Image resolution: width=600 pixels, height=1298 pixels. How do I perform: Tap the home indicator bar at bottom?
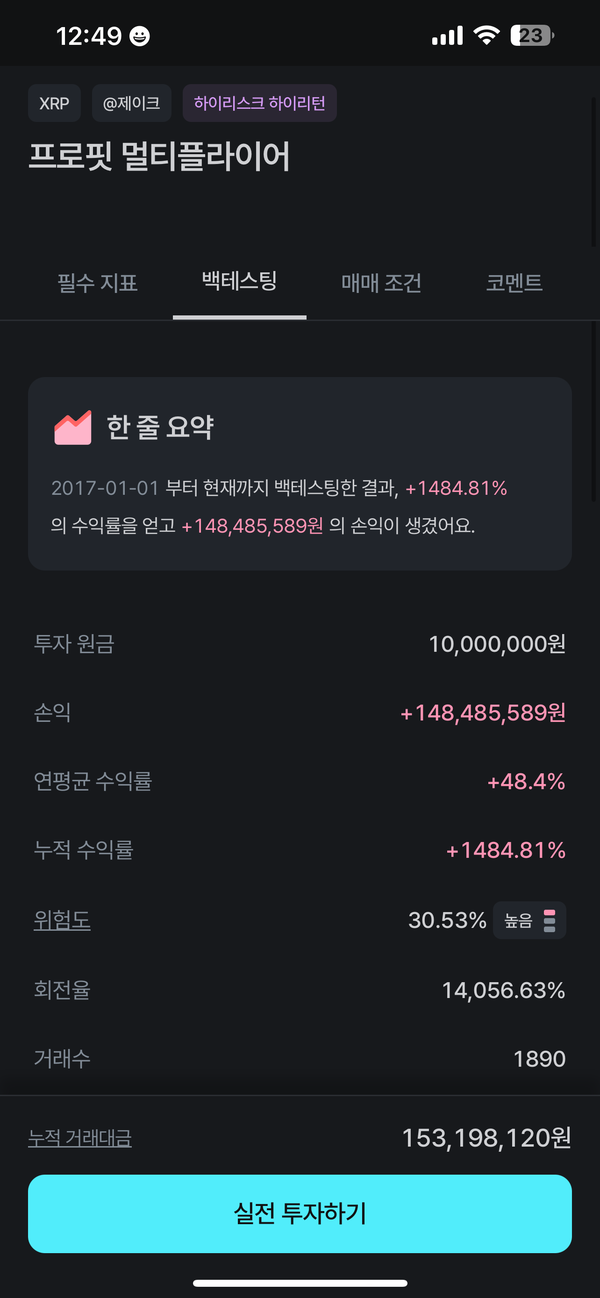[300, 1283]
